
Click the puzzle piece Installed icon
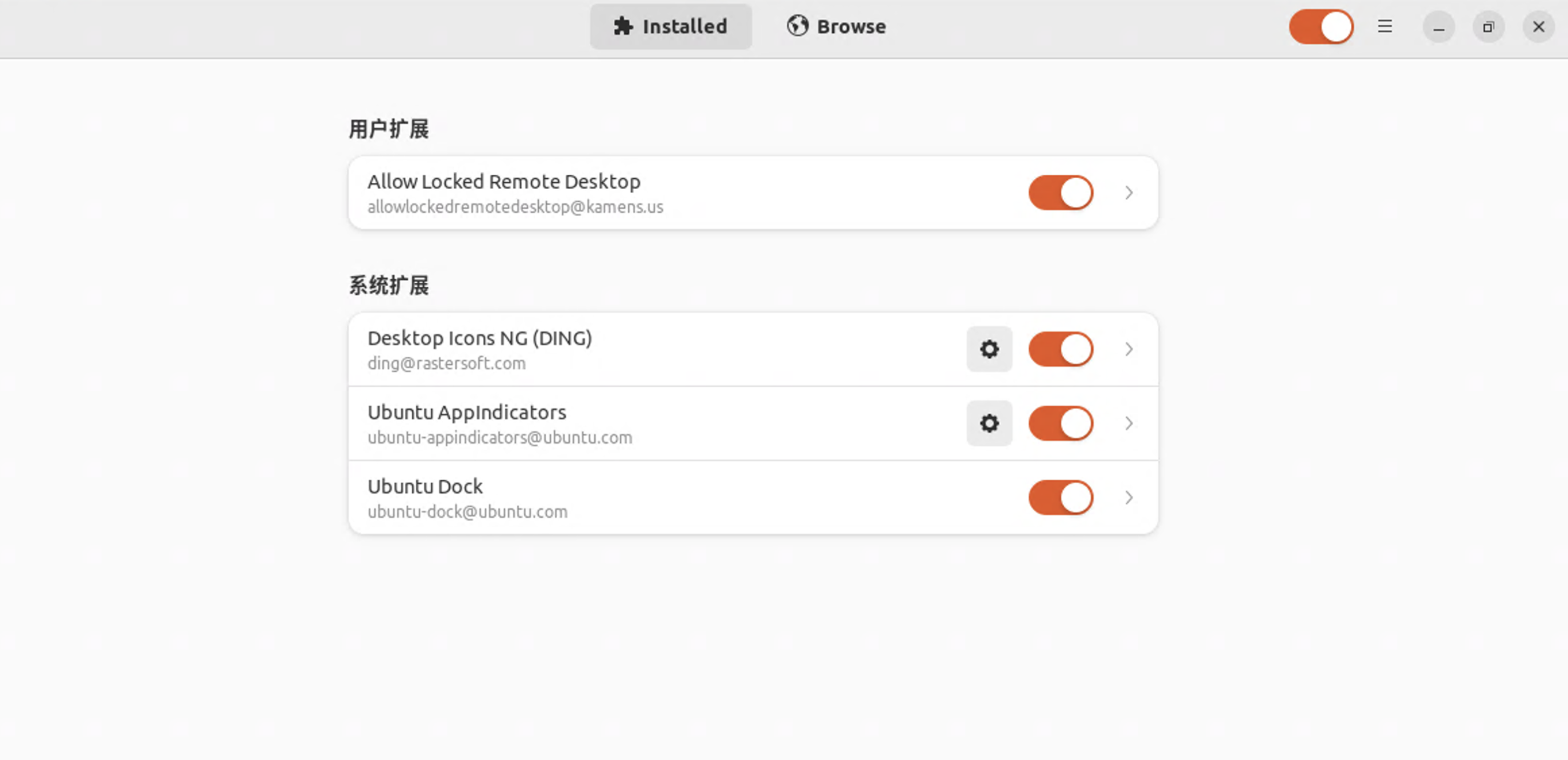623,27
